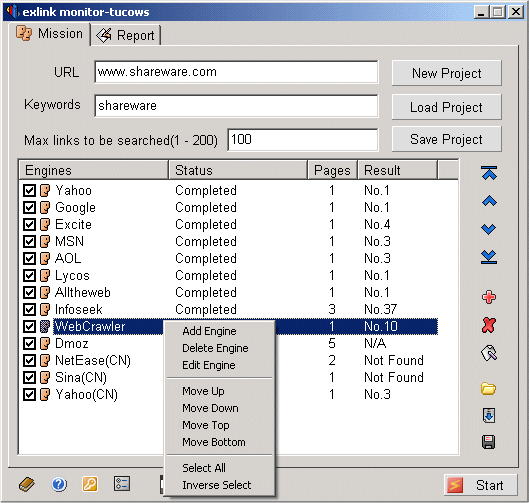
Task: Select the Excite engine name
Action: tap(73, 224)
